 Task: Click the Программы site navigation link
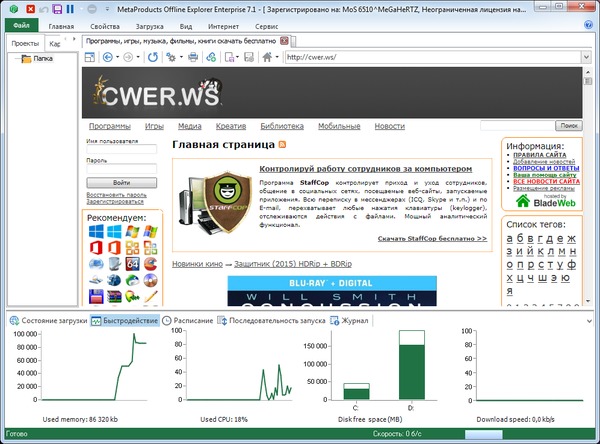pos(110,126)
